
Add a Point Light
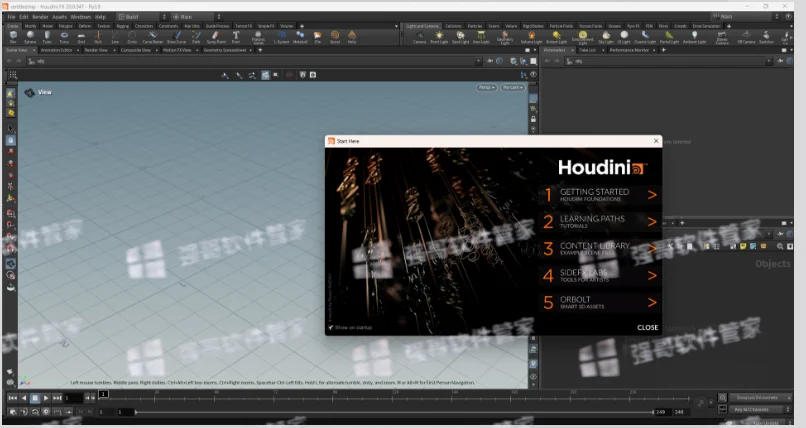click(439, 37)
